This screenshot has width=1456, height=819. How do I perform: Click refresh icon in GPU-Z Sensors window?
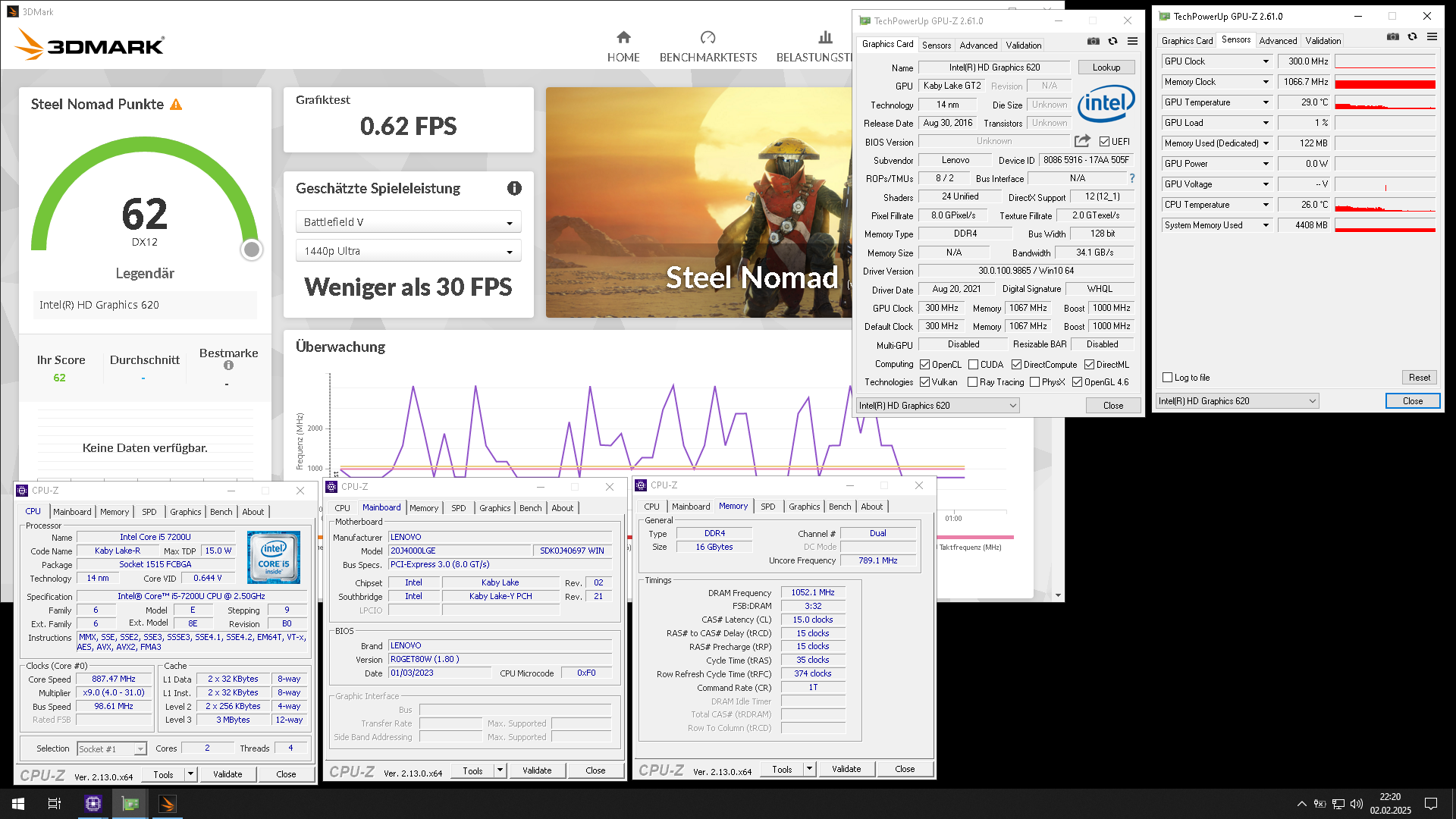(x=1412, y=36)
